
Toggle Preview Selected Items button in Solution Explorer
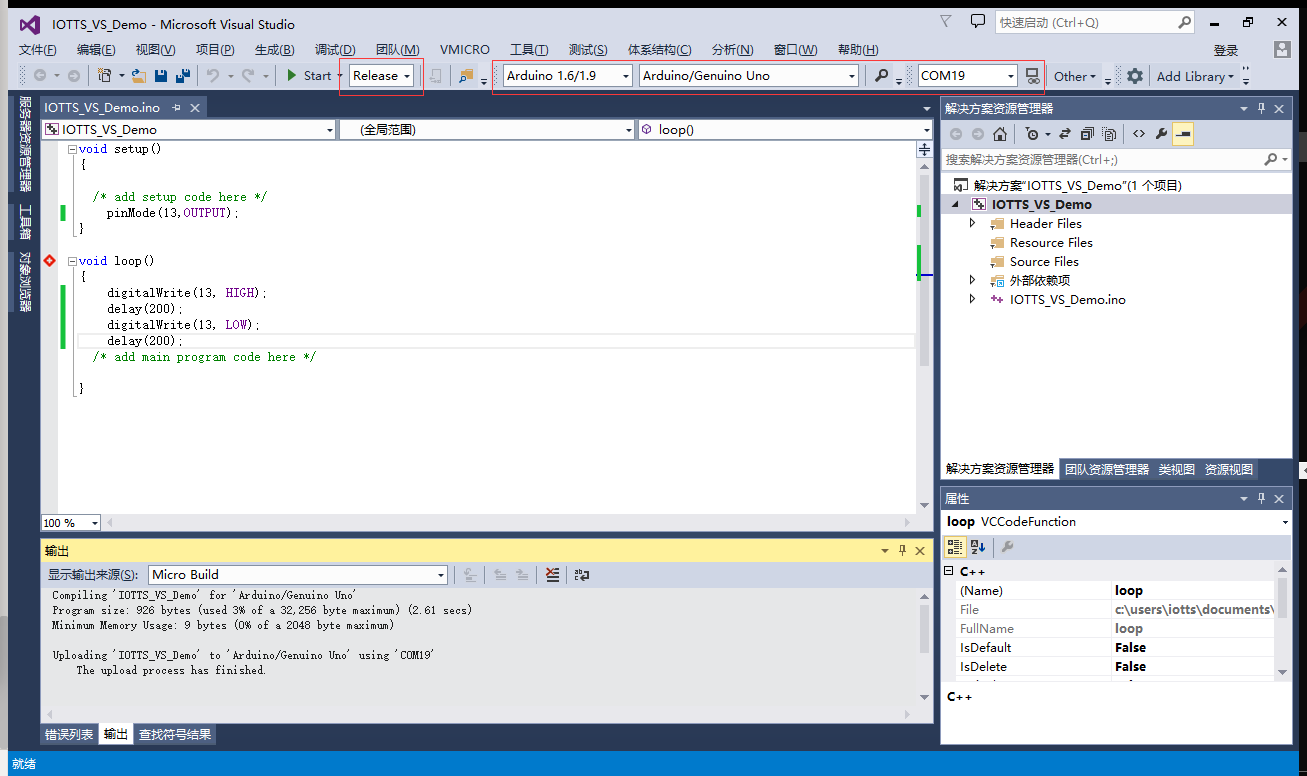[x=1183, y=134]
